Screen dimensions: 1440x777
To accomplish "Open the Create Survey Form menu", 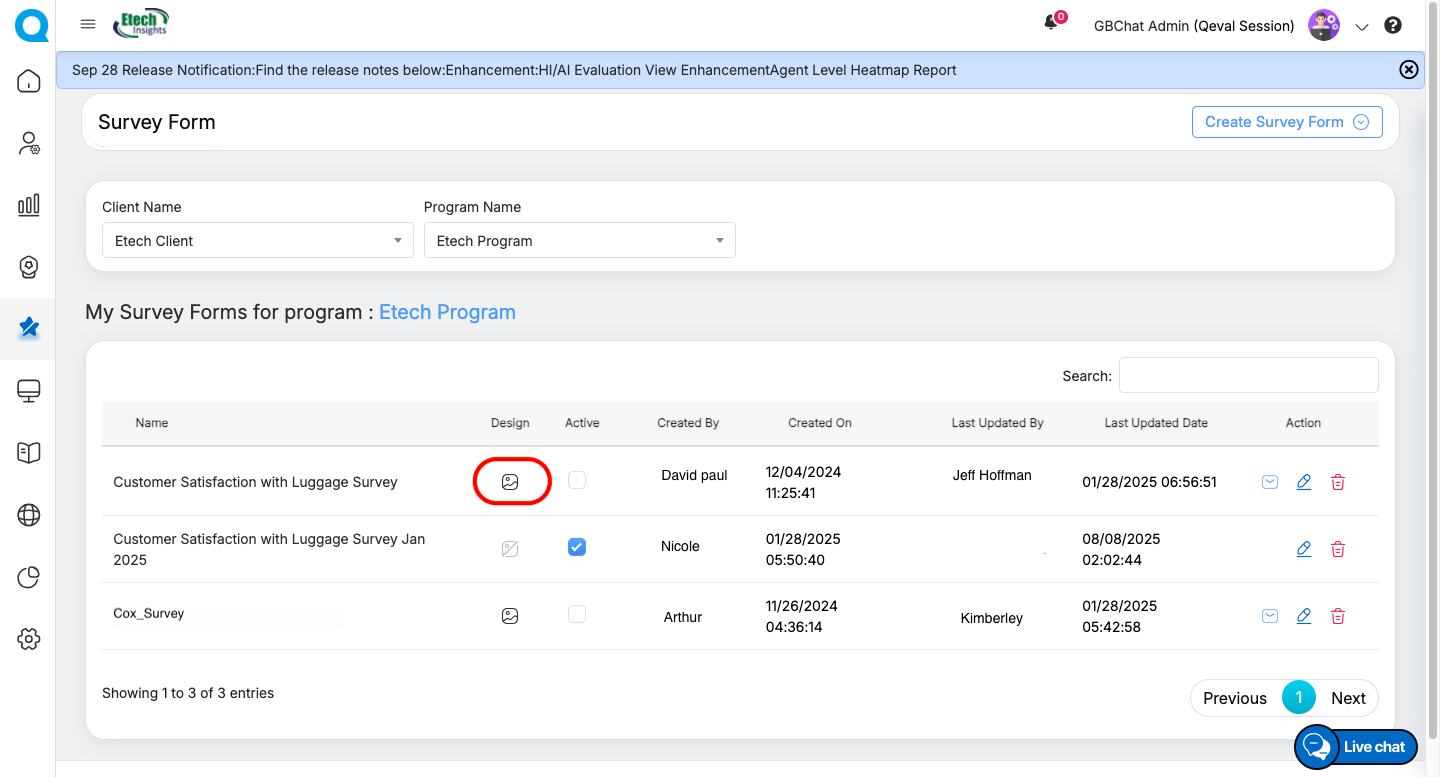I will [x=1286, y=122].
